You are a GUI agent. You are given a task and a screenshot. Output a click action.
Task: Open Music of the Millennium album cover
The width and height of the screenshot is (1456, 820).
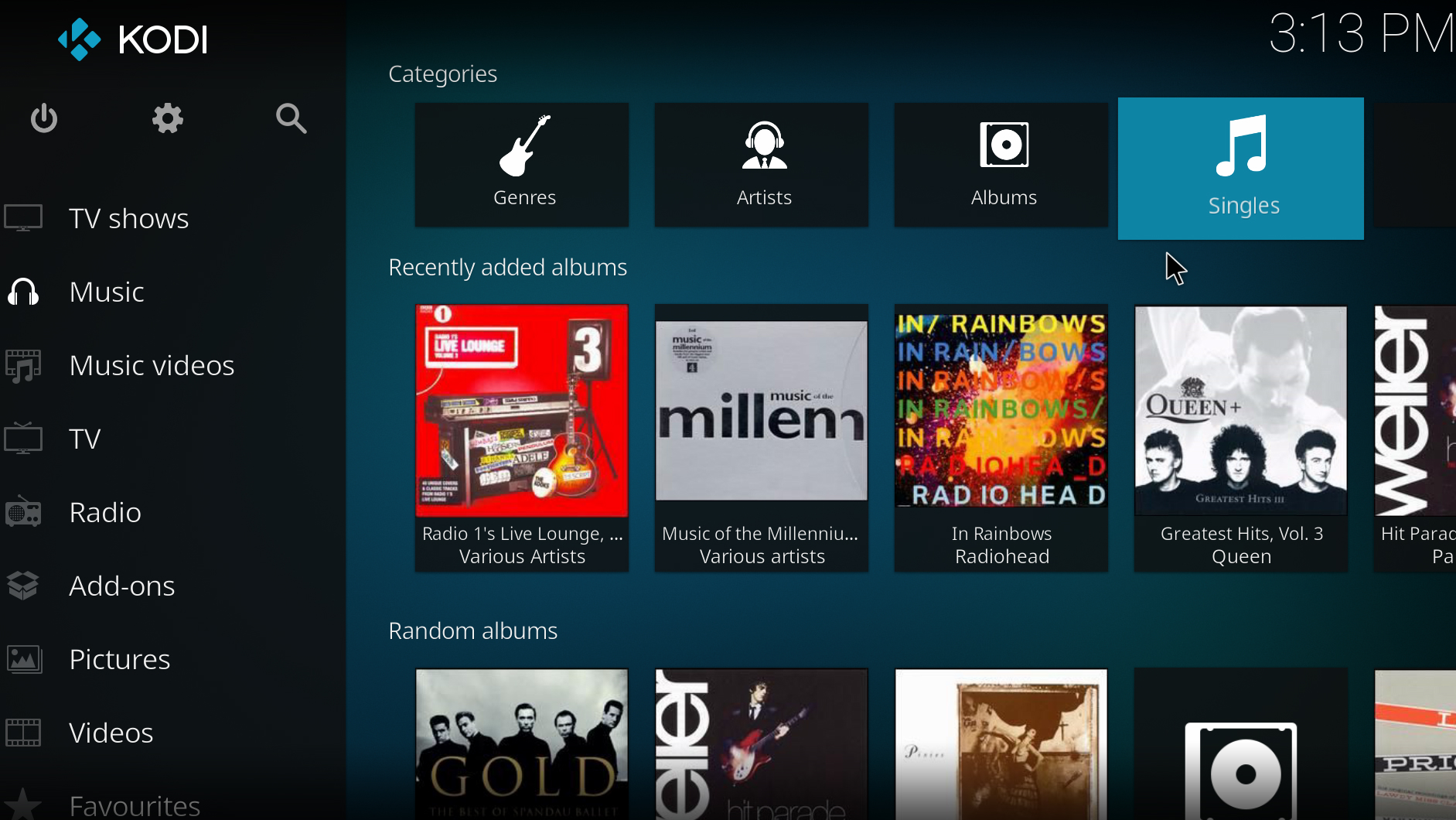(762, 411)
